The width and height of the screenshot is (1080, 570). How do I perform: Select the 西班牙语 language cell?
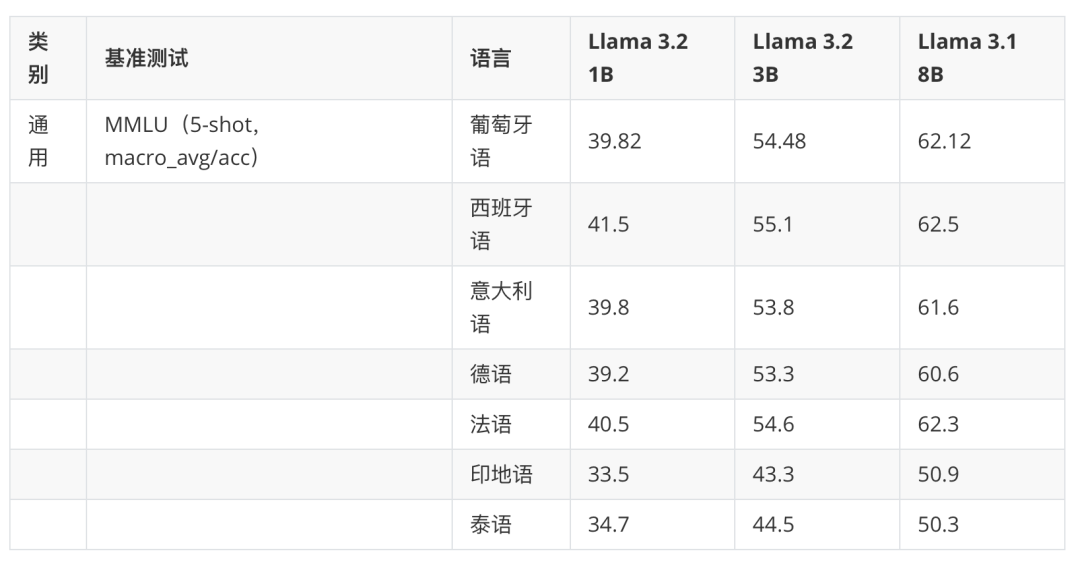(501, 224)
